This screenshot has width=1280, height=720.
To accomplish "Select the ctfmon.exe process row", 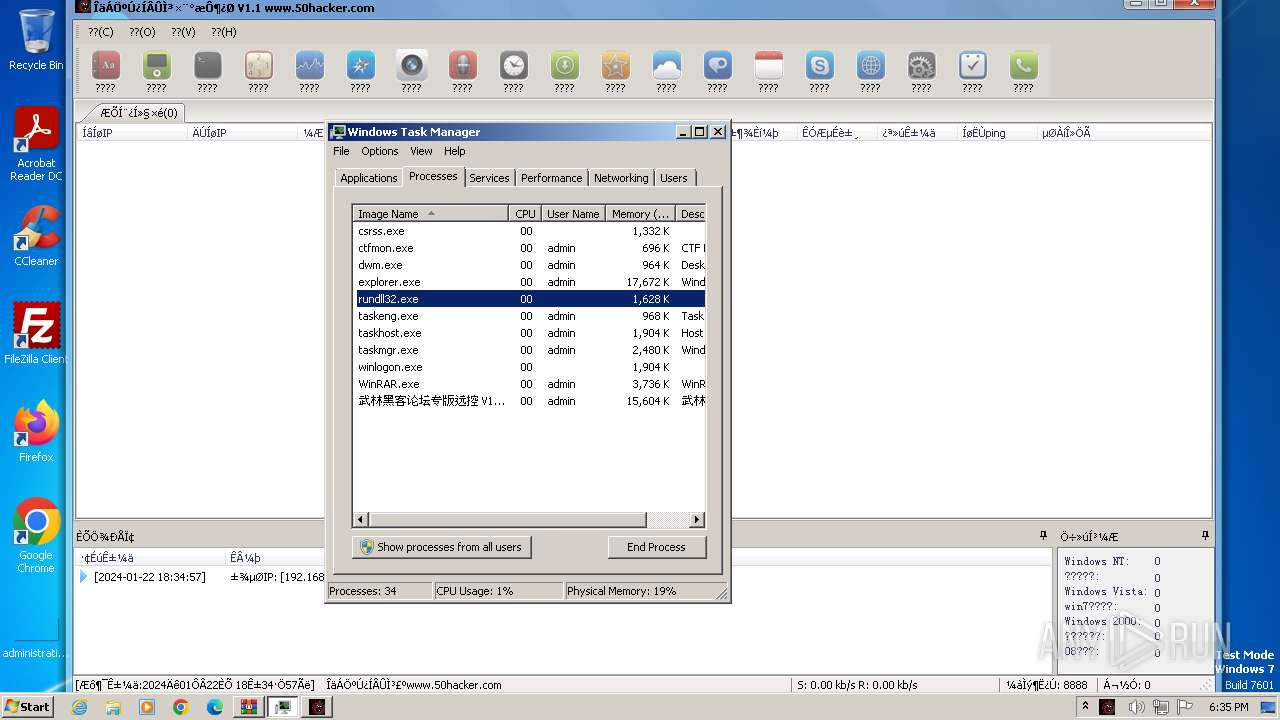I will click(x=530, y=248).
